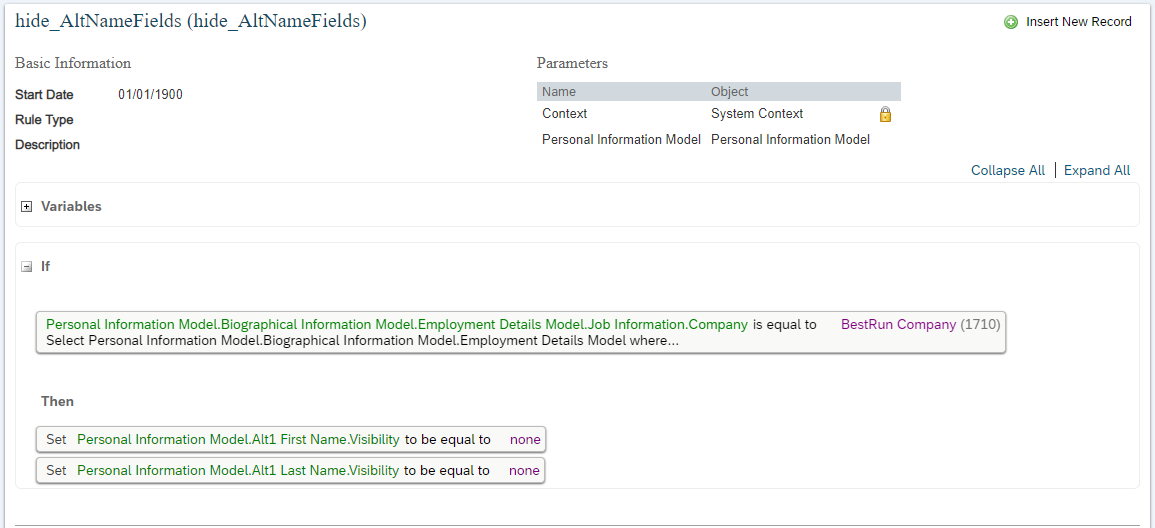Click the Alt1 Last Name.Visibility field
This screenshot has height=528, width=1155.
[238, 471]
